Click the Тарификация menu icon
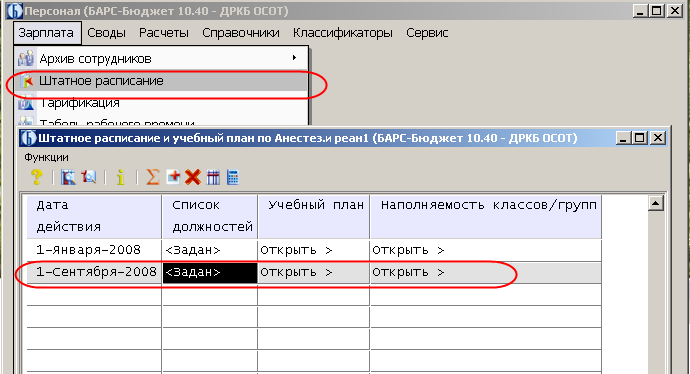690x374 pixels. (x=26, y=104)
